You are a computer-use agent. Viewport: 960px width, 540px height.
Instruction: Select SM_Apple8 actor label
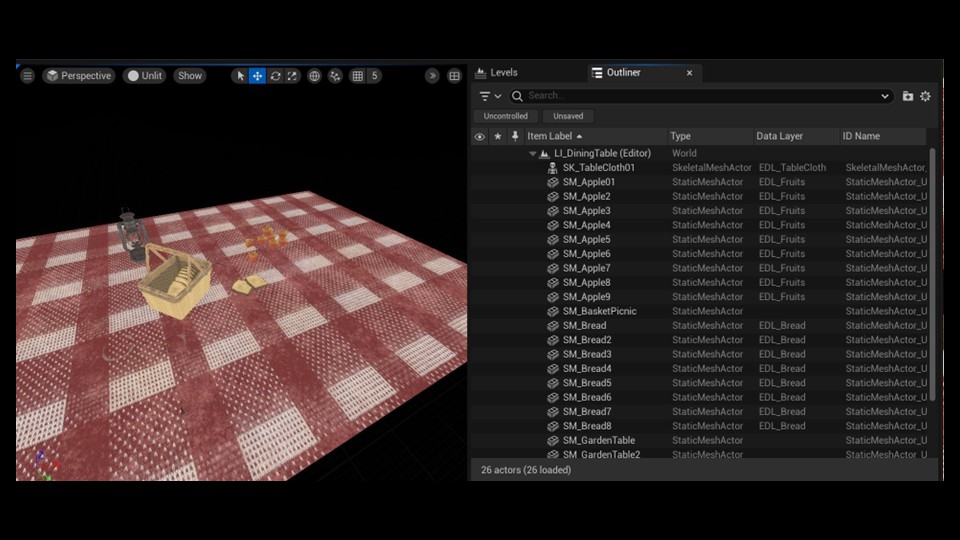(587, 283)
